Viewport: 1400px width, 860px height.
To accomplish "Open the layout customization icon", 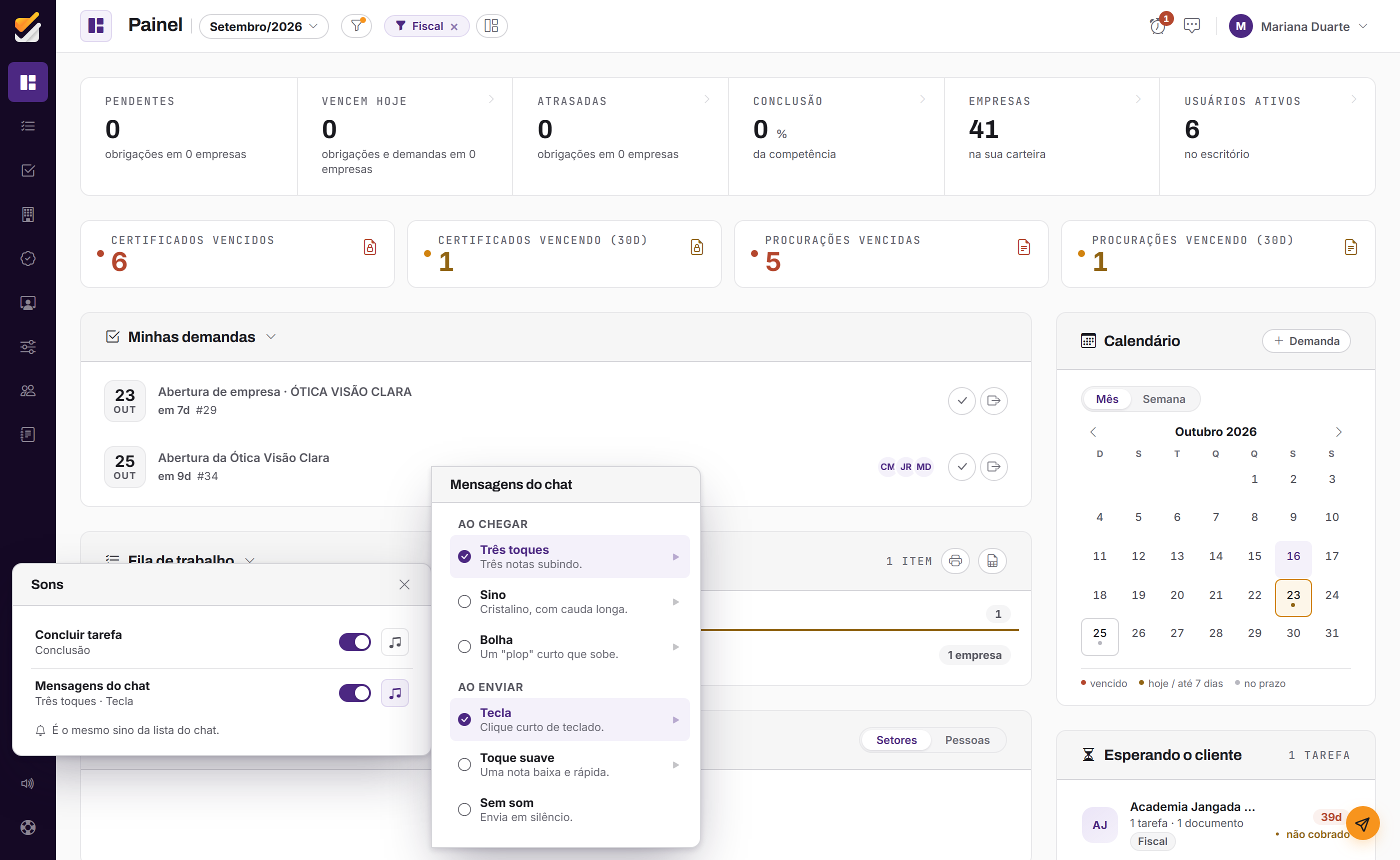I will tap(491, 26).
